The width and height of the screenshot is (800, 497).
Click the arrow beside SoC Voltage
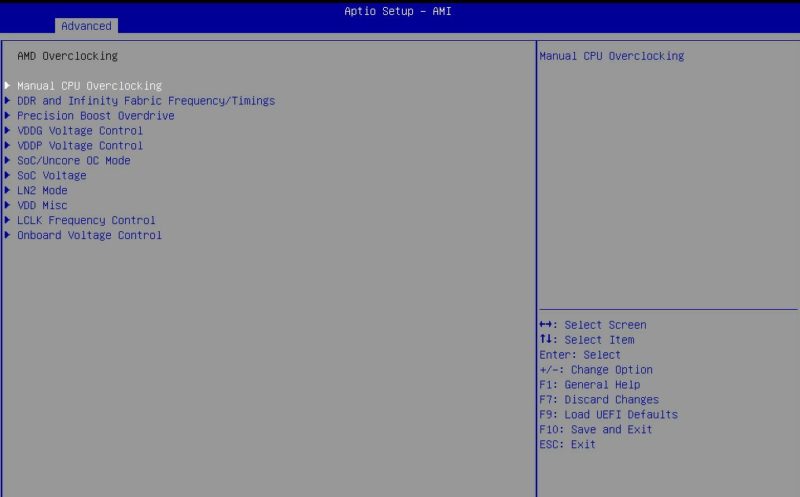(x=8, y=175)
